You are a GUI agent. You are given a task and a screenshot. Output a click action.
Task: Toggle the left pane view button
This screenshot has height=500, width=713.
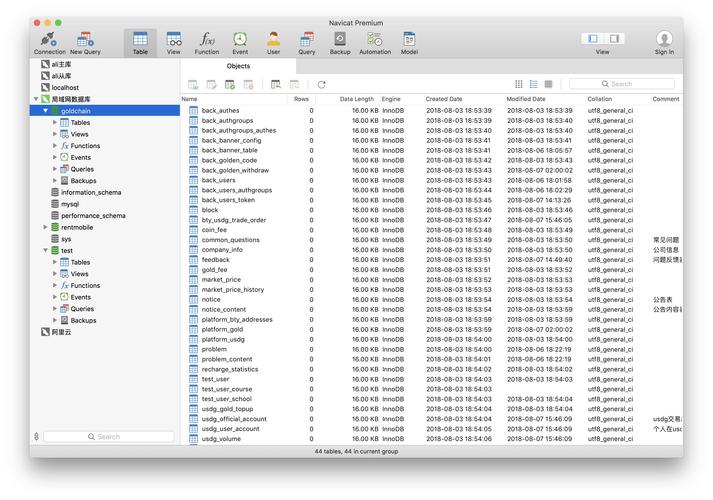pos(592,39)
